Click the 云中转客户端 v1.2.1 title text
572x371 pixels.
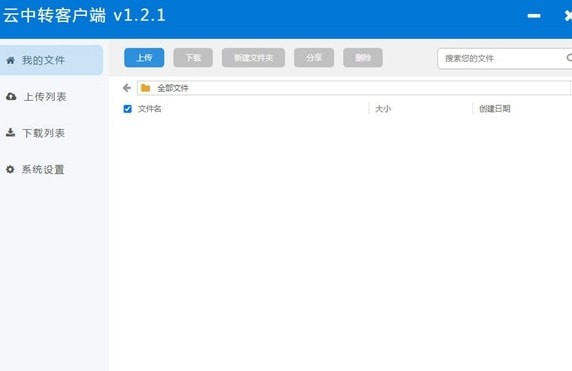pyautogui.click(x=85, y=16)
